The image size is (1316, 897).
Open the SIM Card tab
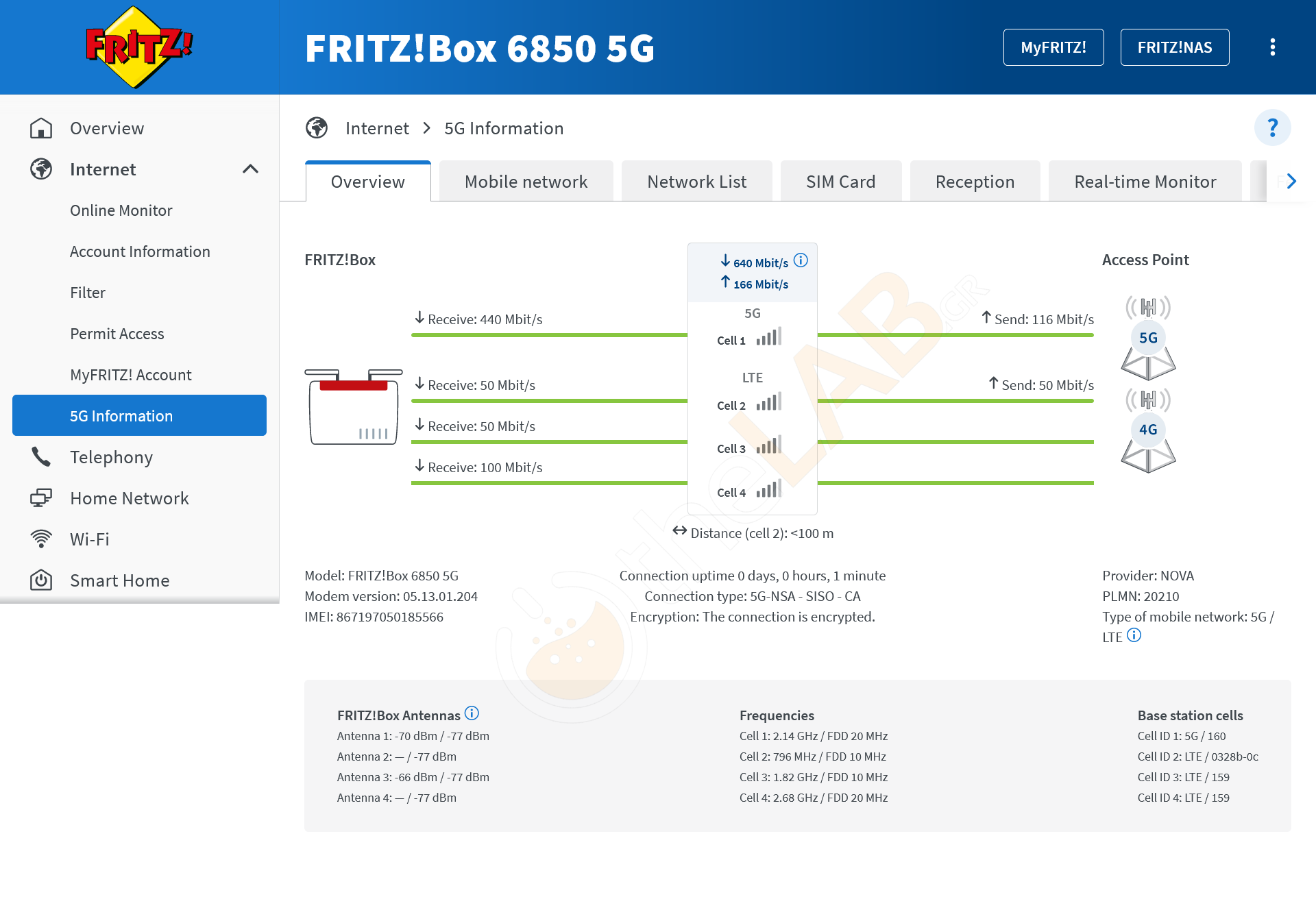(x=840, y=182)
